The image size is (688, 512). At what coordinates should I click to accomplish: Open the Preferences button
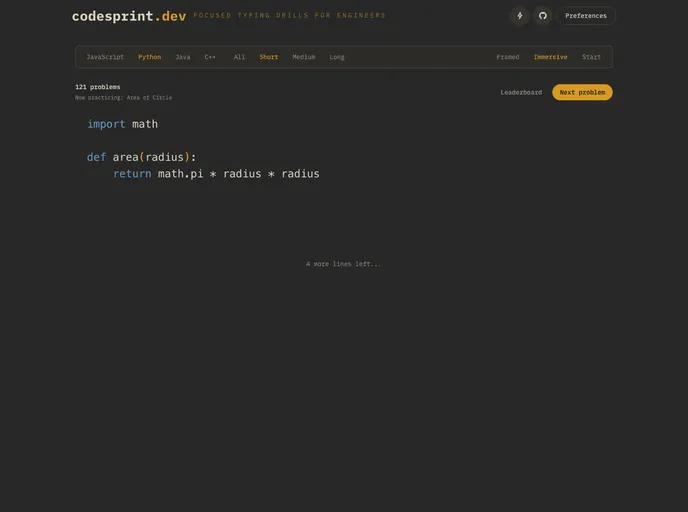pos(586,16)
